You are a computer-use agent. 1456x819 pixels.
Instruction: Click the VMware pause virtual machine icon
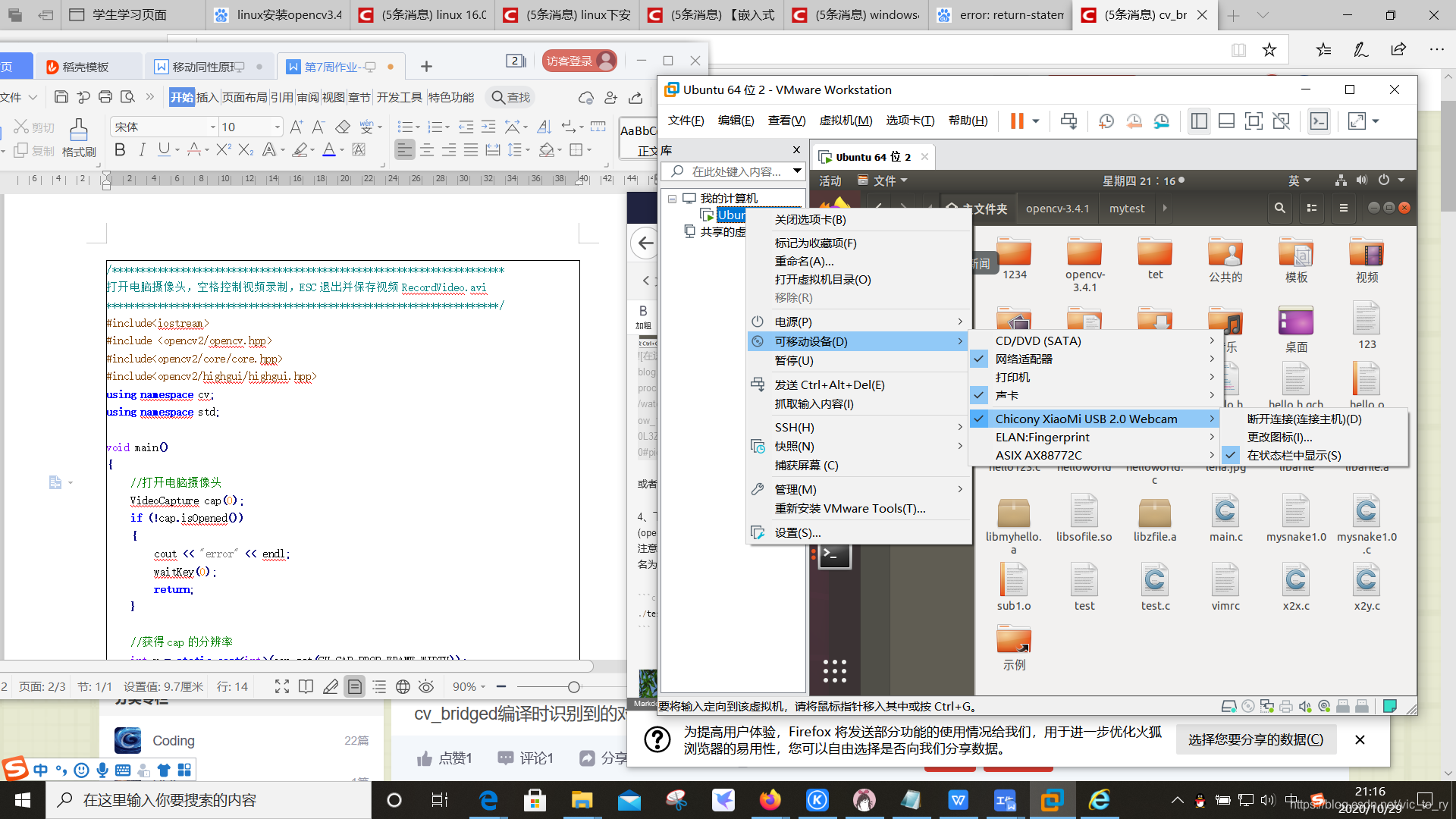[1016, 121]
